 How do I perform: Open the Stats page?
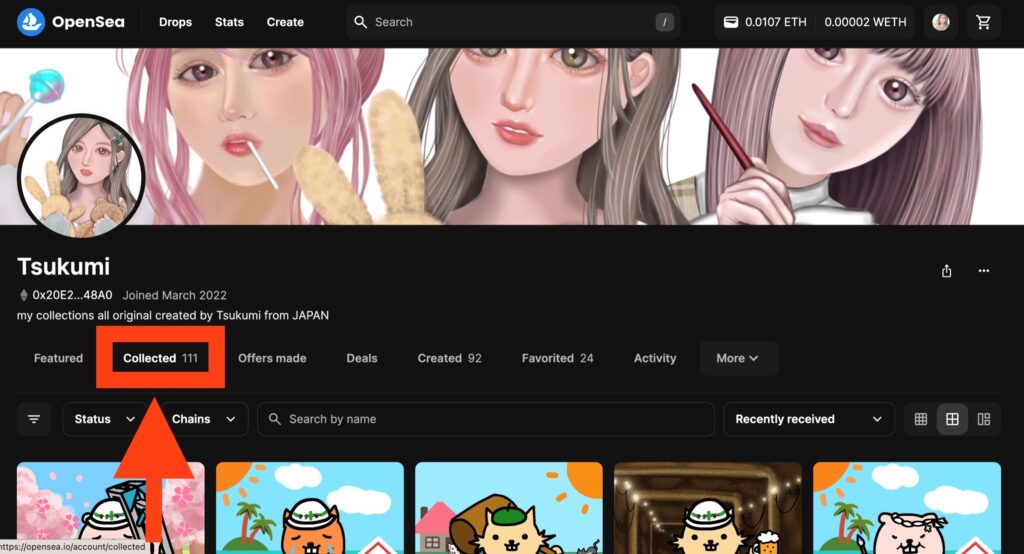[x=229, y=22]
